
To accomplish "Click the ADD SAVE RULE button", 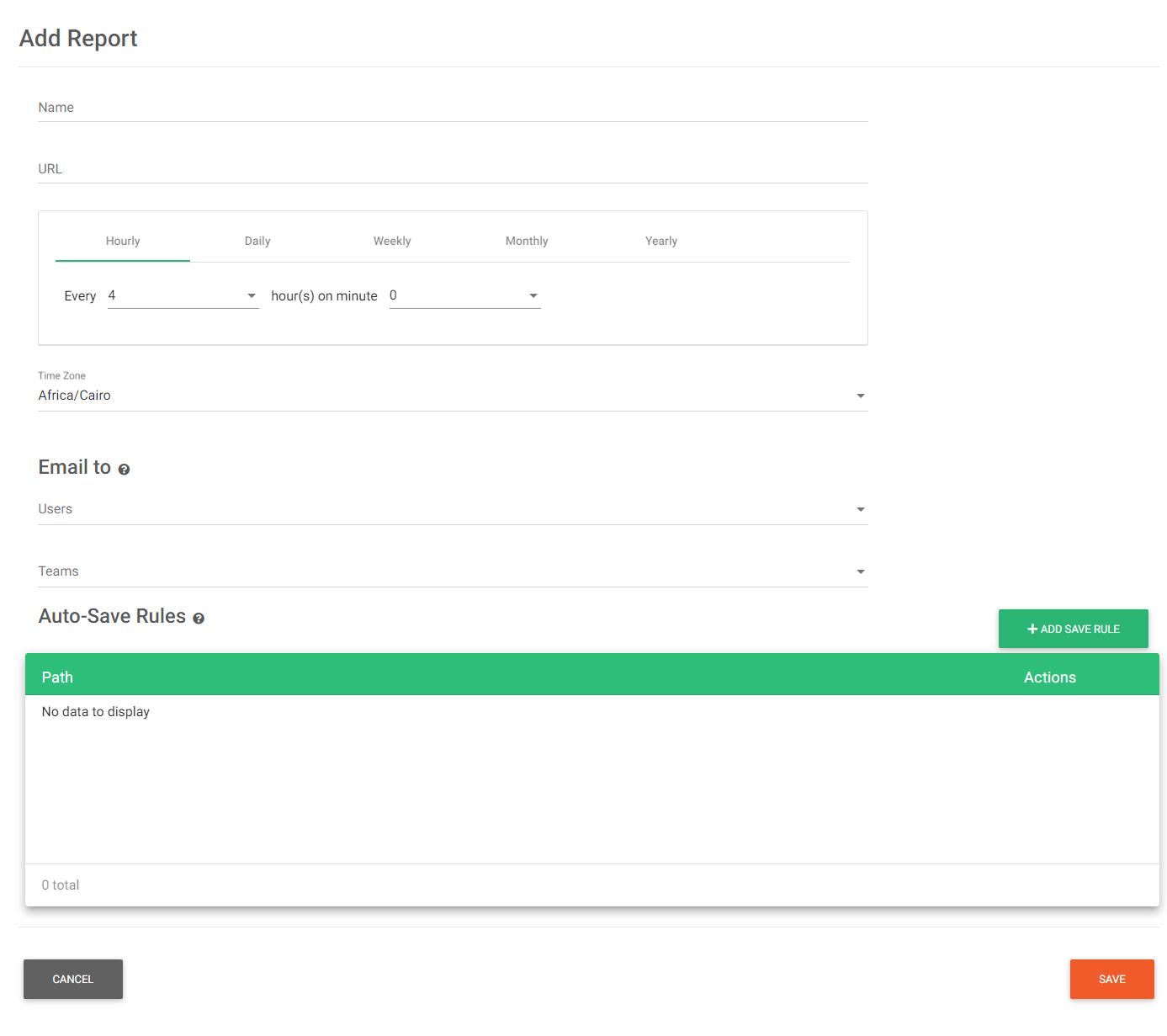I will [1074, 629].
